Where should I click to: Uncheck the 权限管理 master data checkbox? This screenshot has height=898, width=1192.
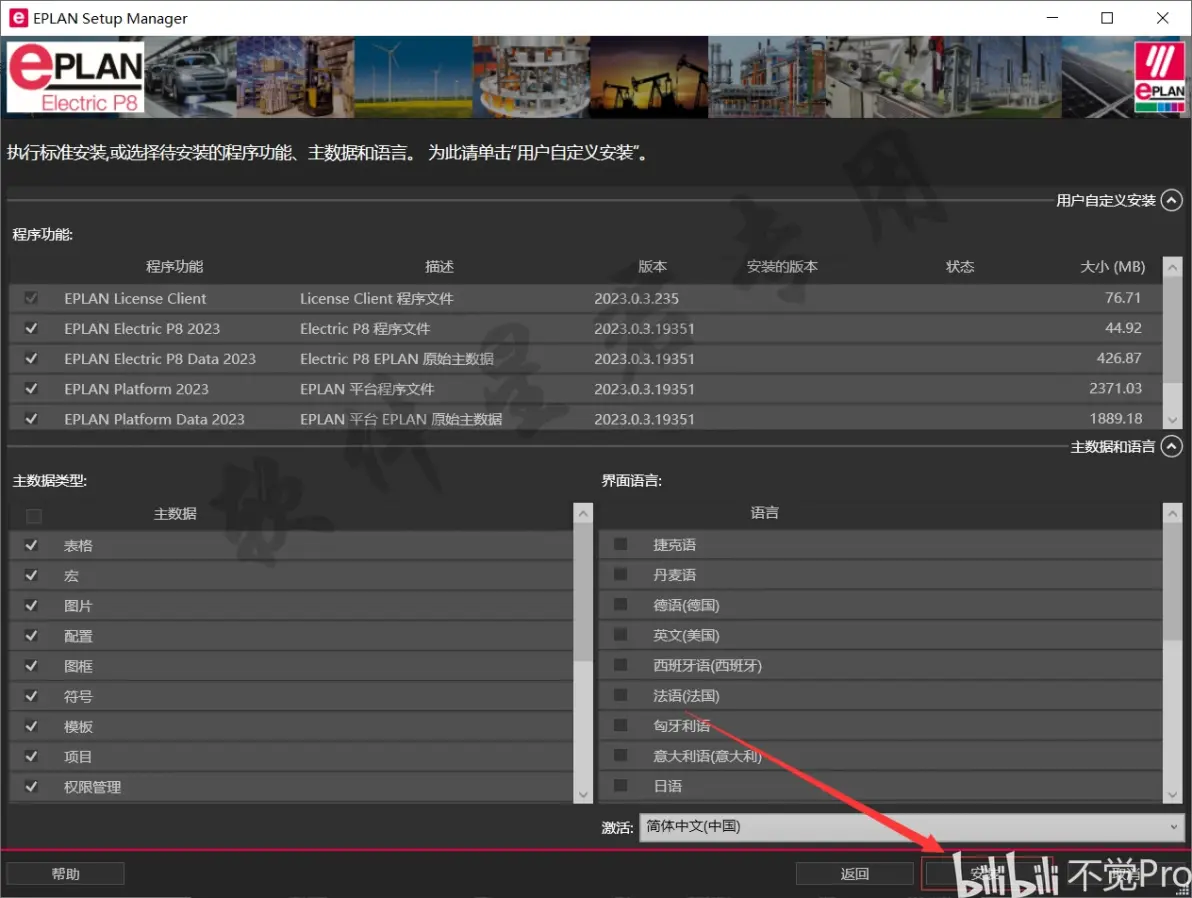(31, 787)
